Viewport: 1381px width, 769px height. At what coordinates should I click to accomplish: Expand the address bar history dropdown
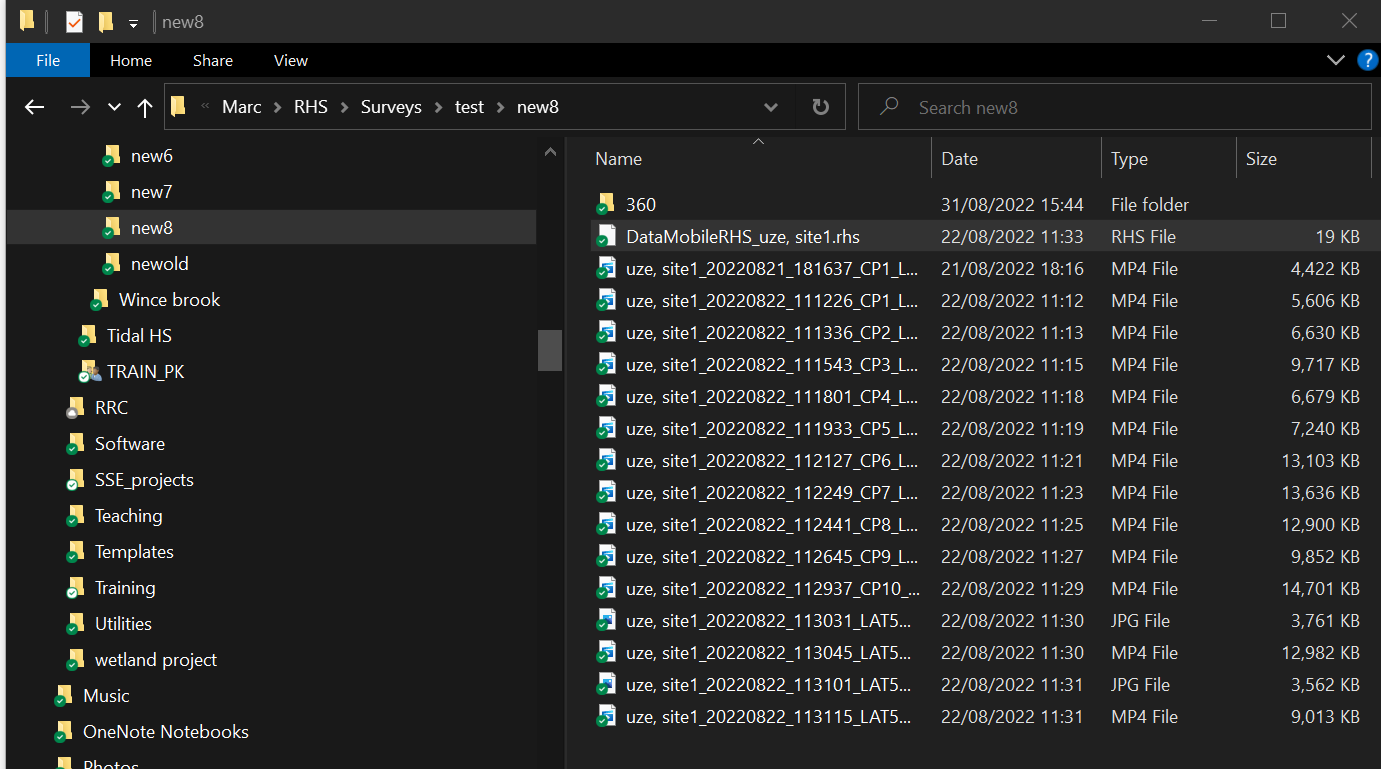click(x=771, y=107)
